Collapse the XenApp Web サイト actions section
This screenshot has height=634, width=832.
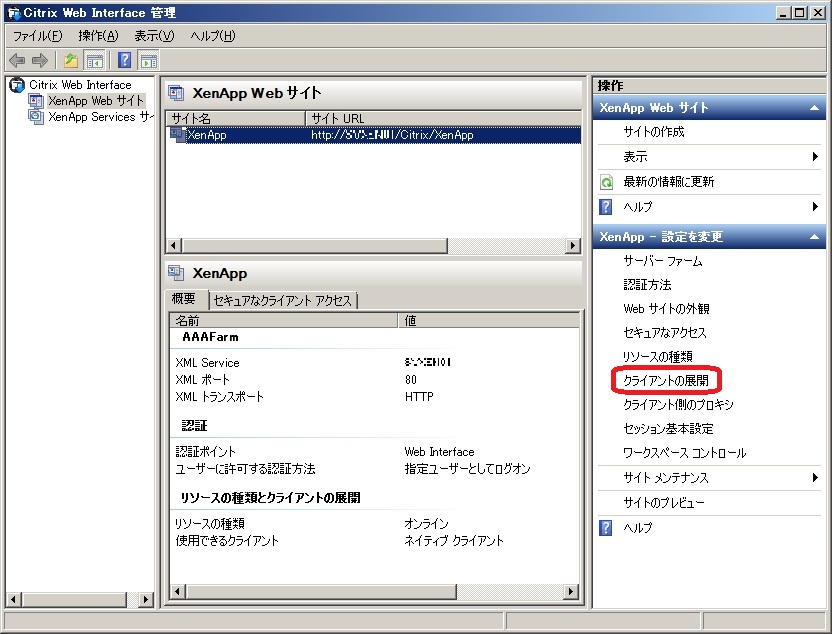tap(814, 108)
